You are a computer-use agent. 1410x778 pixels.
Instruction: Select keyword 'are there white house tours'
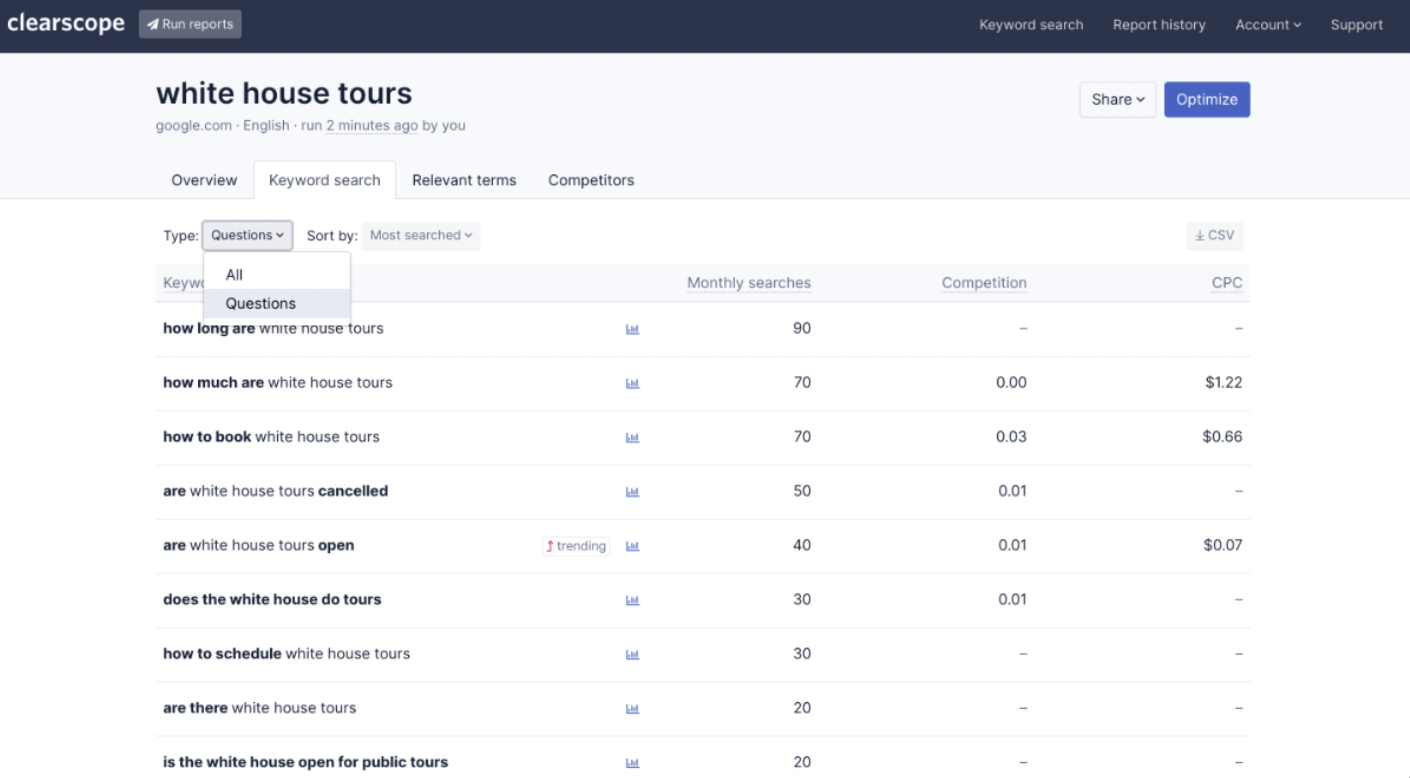pyautogui.click(x=259, y=708)
